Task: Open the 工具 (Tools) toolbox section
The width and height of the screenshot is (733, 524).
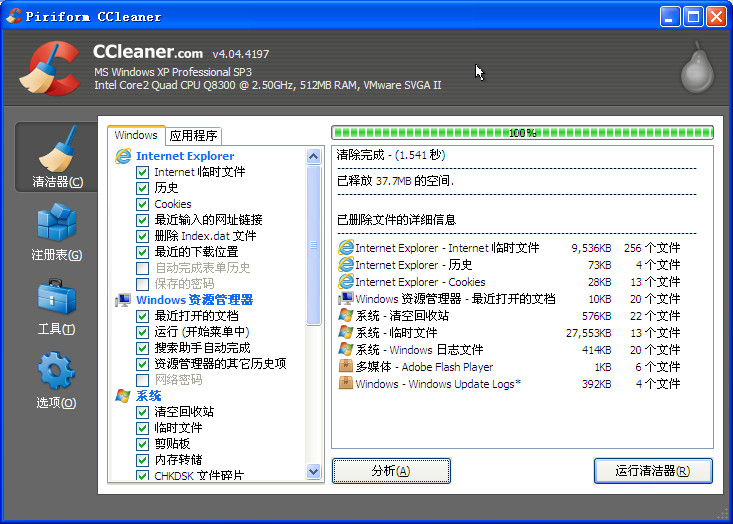Action: [57, 306]
